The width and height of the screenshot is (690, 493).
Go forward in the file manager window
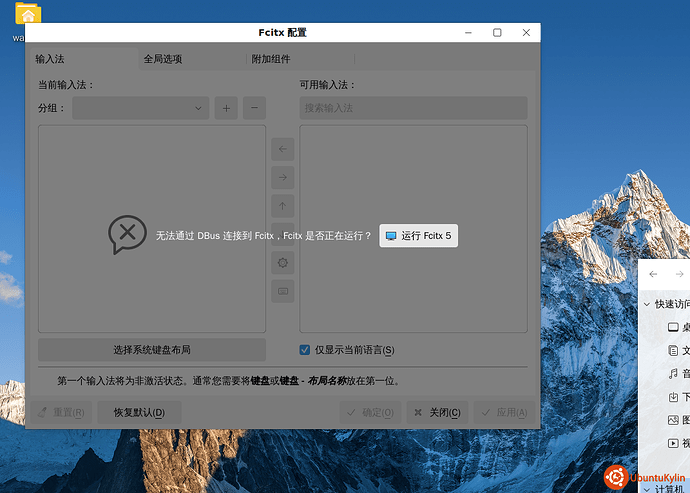(x=679, y=274)
